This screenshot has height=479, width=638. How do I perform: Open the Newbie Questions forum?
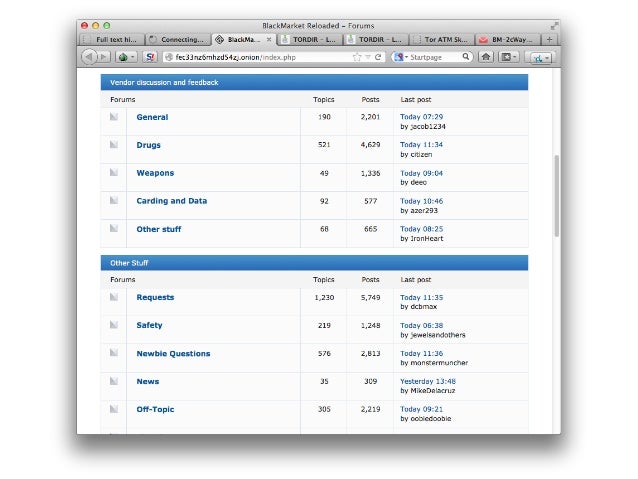click(x=173, y=354)
